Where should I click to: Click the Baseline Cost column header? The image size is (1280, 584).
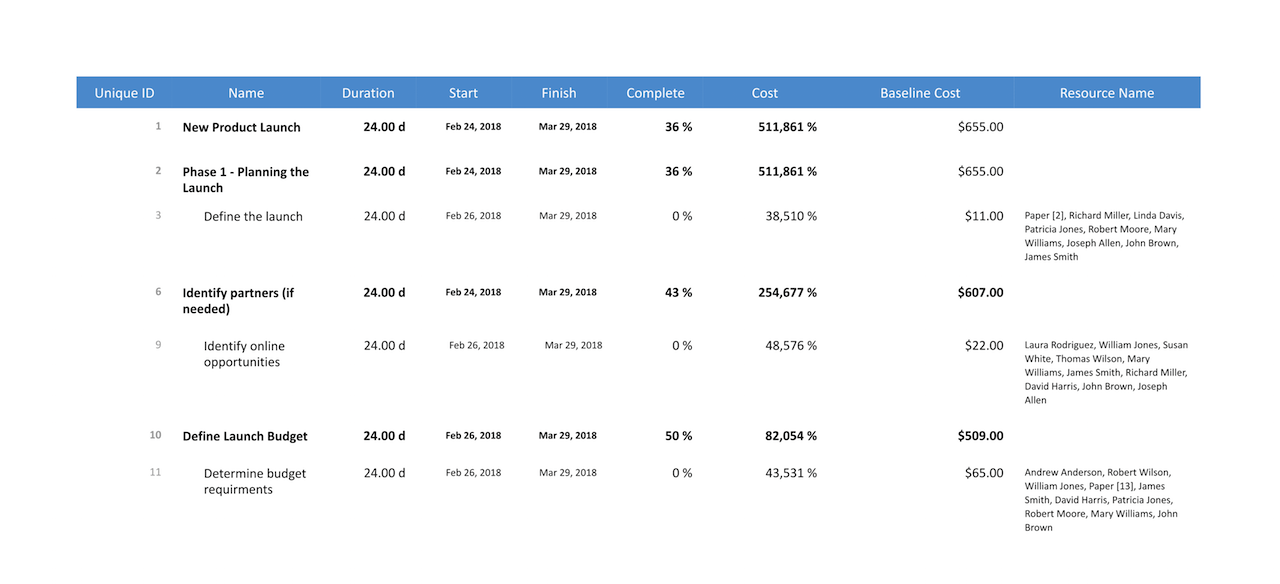tap(920, 93)
